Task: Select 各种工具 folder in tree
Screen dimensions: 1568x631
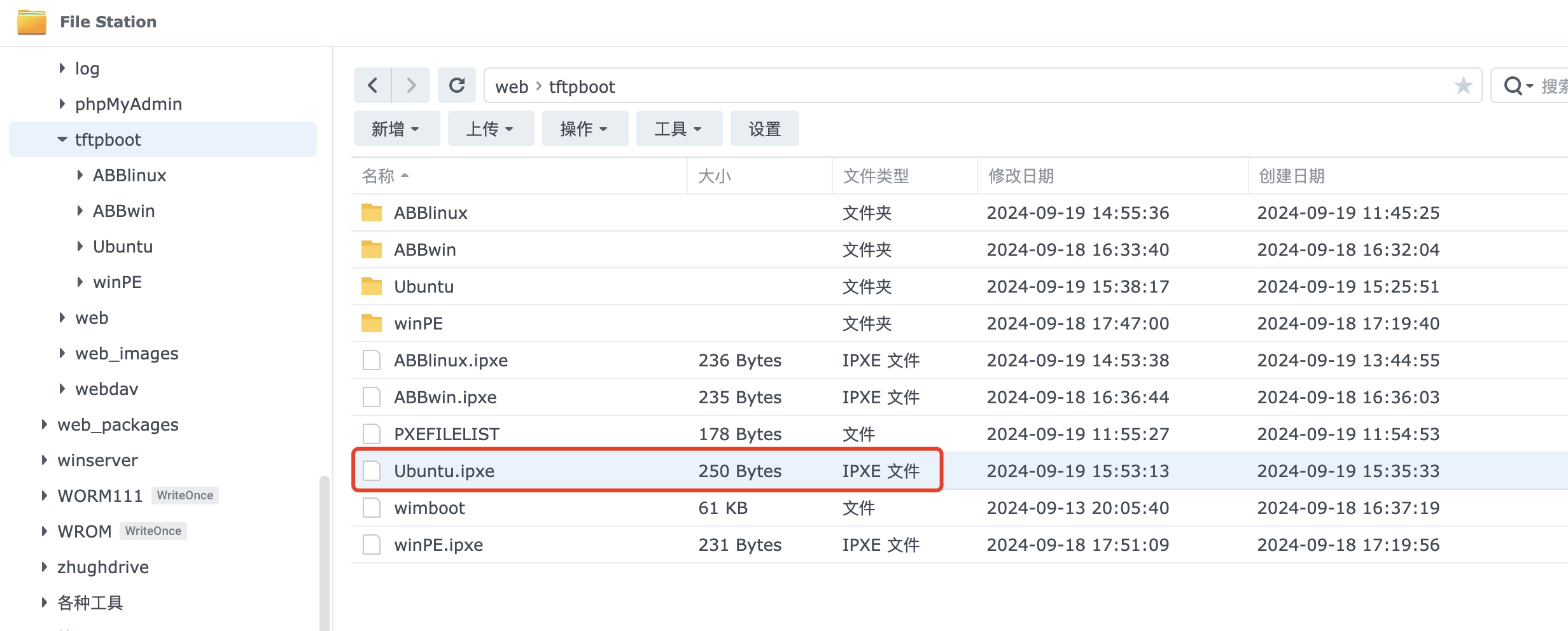Action: click(x=90, y=602)
